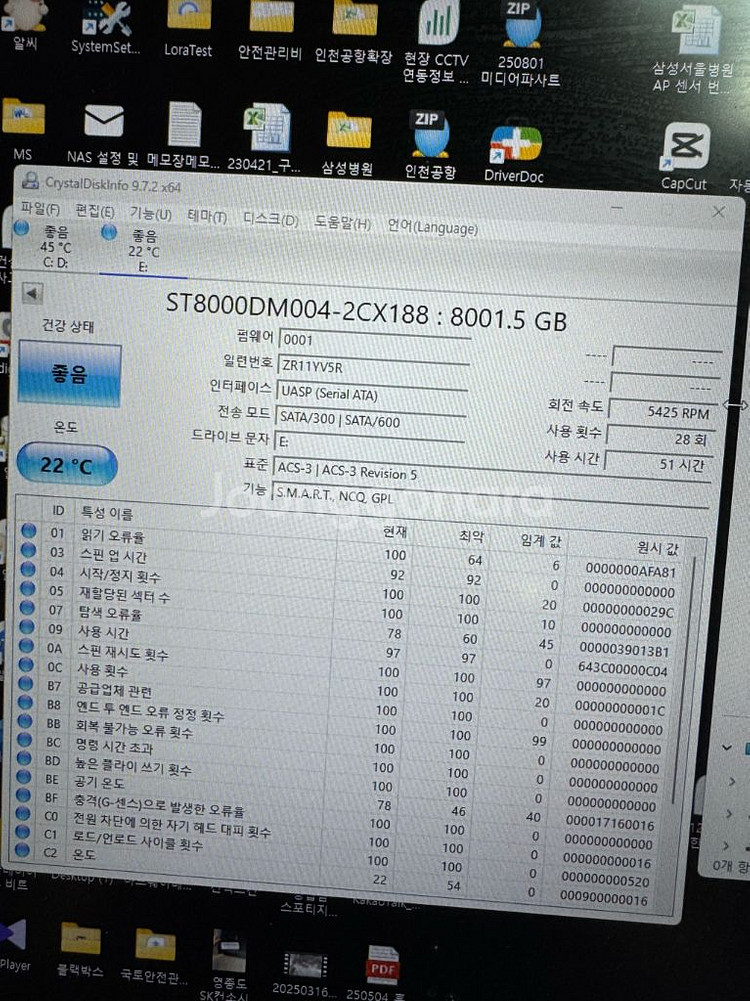750x1001 pixels.
Task: Open the 230421_구... Excel file
Action: click(264, 137)
